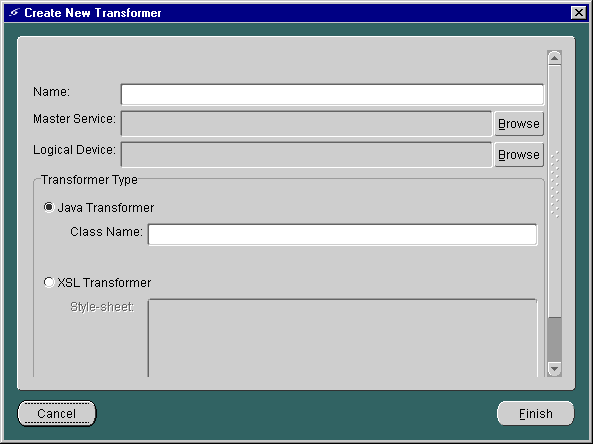
Task: Click Finish to create the transformer
Action: click(x=536, y=413)
